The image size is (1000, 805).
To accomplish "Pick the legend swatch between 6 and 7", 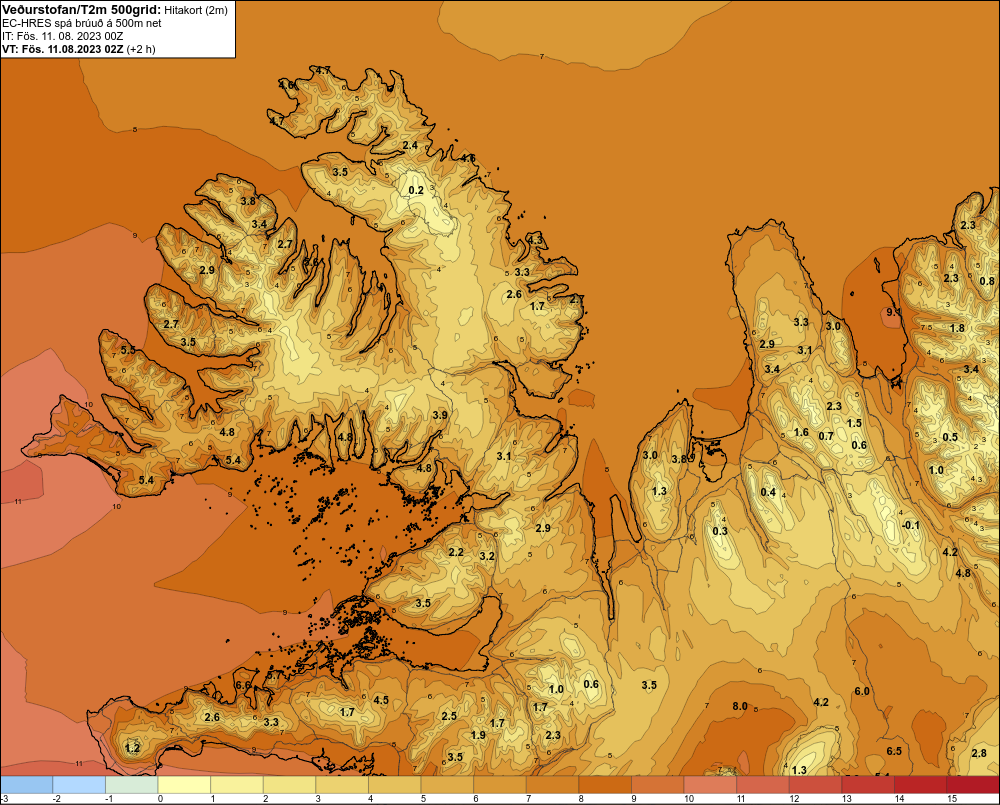I will click(500, 784).
